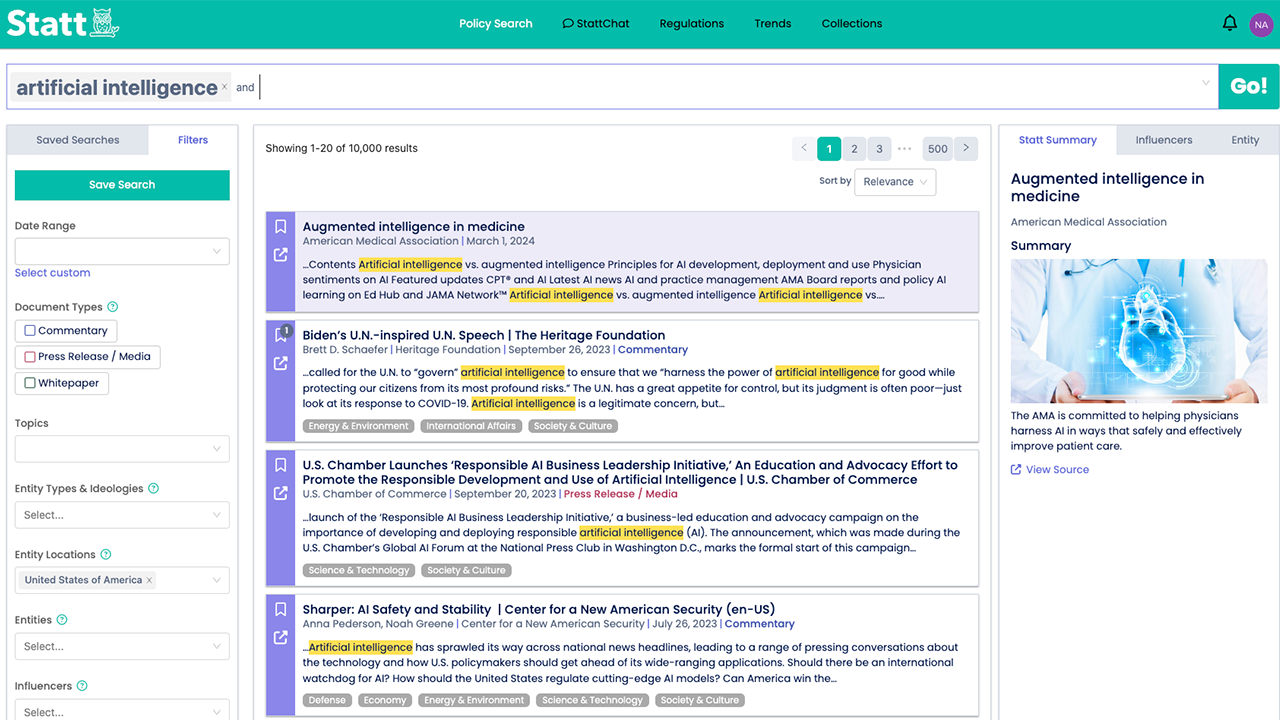
Task: Open the NA user avatar menu
Action: tap(1261, 24)
